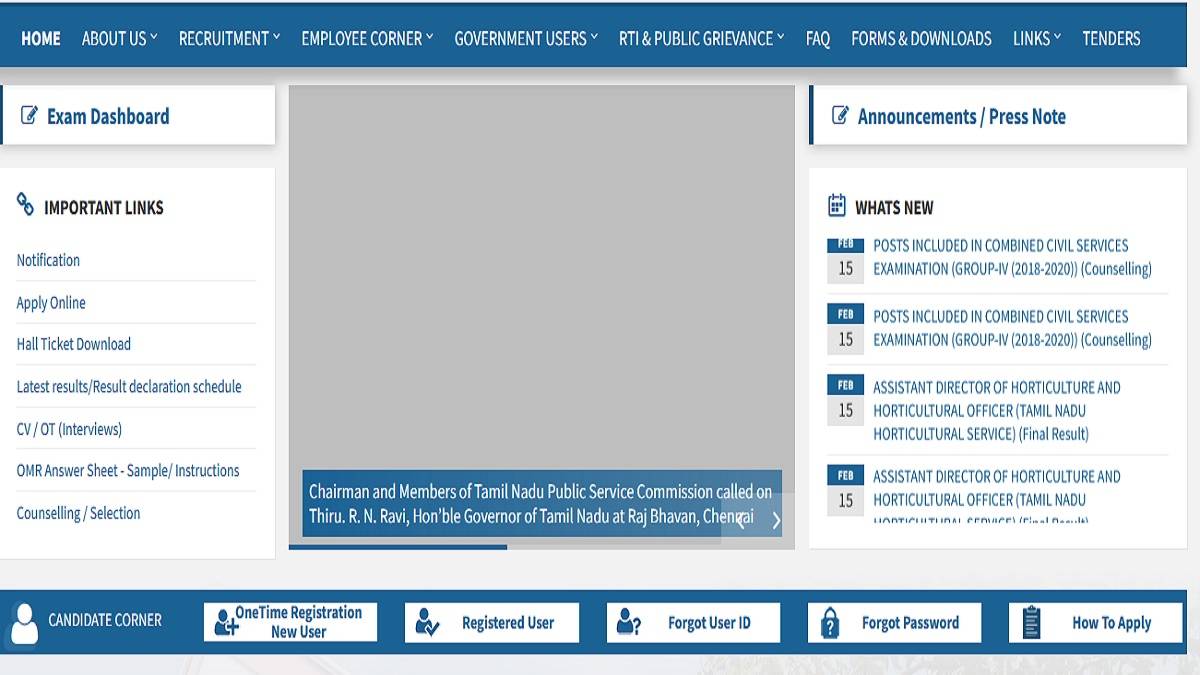Click the Forgot Password padlock icon
The height and width of the screenshot is (675, 1200).
point(830,623)
